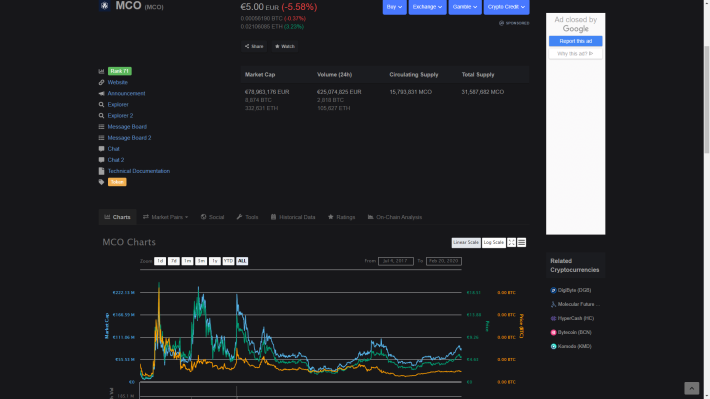Expand the Gamble dropdown

pos(465,7)
